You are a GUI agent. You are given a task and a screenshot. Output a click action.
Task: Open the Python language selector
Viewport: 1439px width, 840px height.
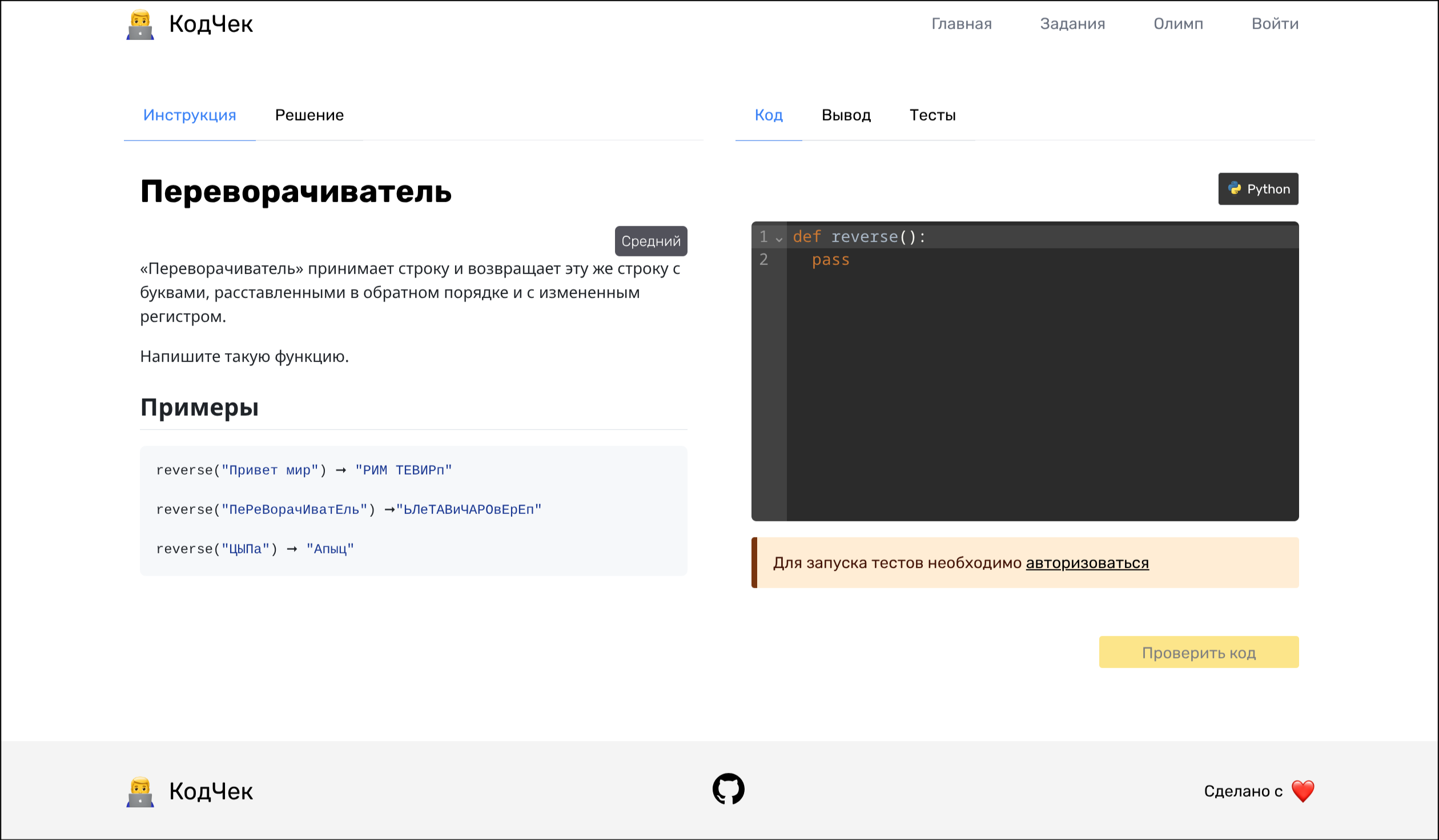tap(1258, 189)
